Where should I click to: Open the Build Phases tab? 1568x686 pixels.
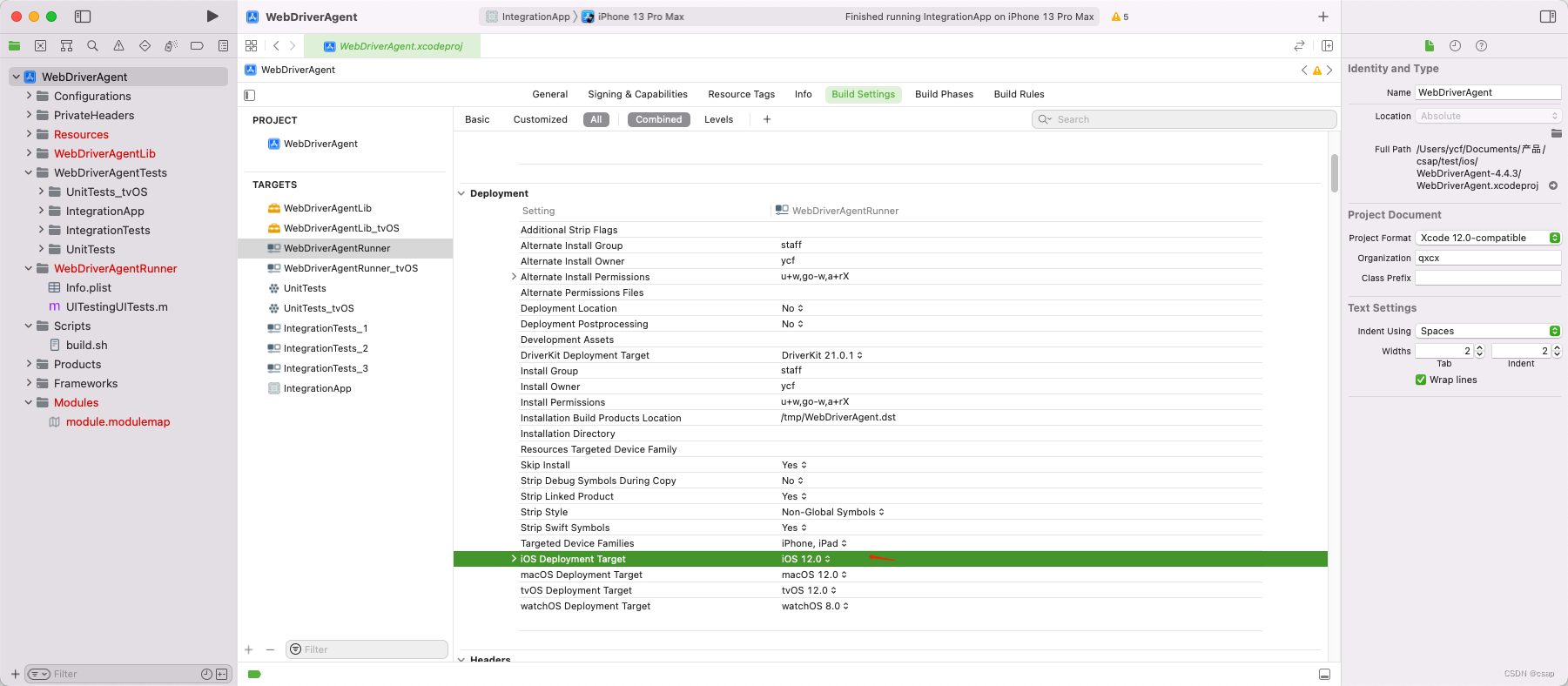click(x=944, y=94)
